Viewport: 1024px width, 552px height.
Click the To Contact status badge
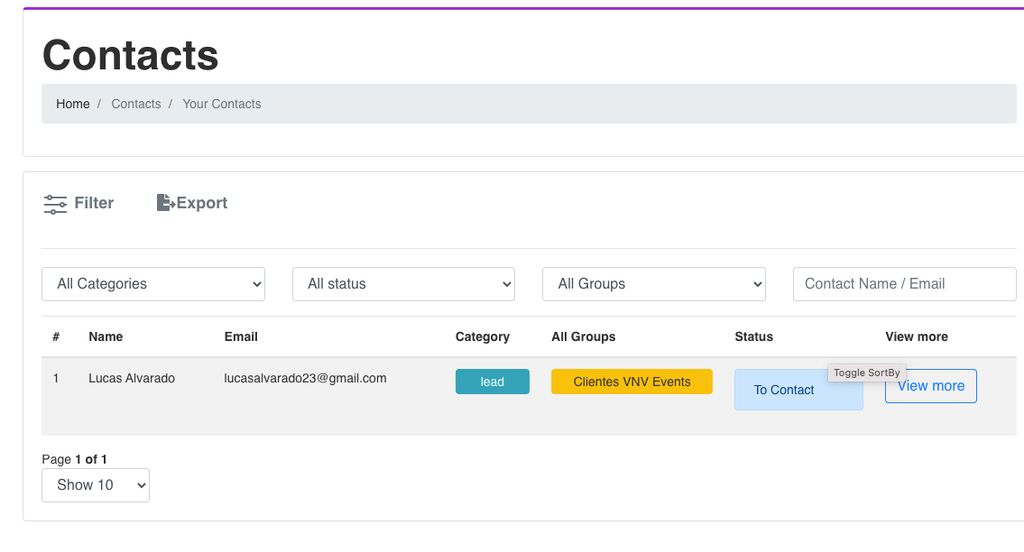[x=799, y=390]
